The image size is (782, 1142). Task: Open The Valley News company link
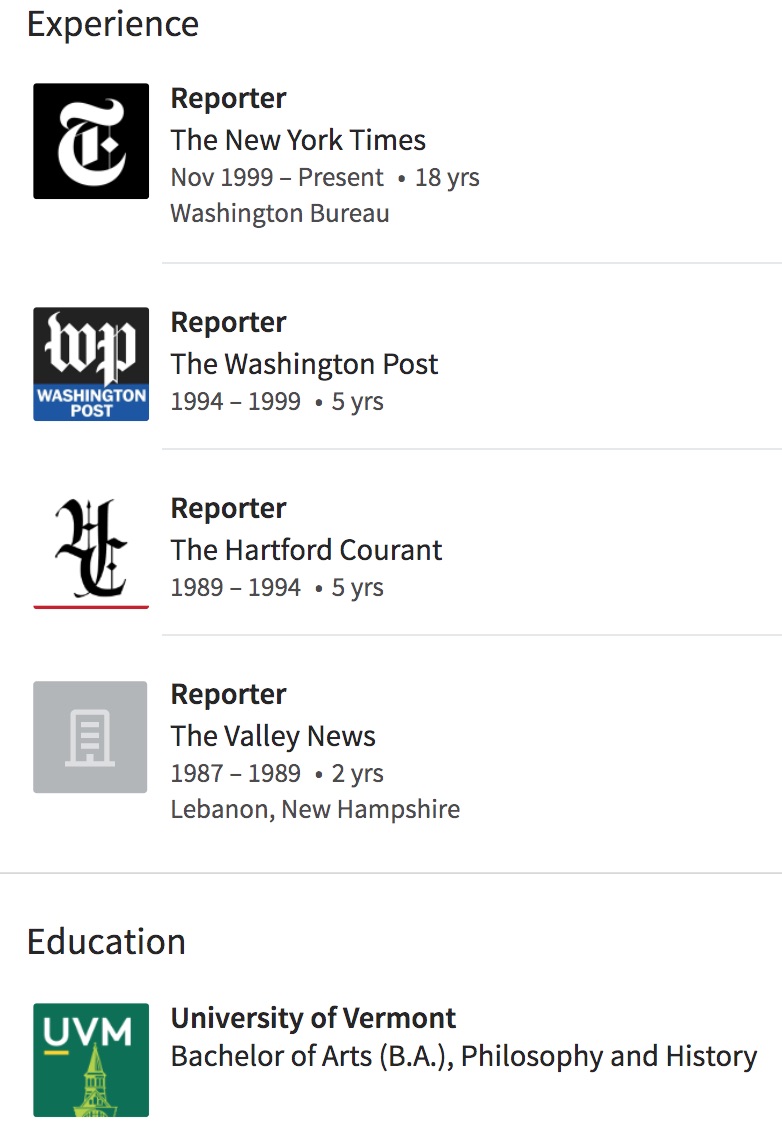[x=273, y=736]
